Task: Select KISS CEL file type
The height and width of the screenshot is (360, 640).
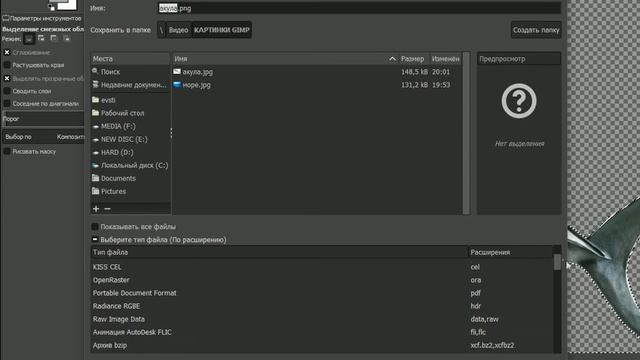Action: tap(322, 267)
